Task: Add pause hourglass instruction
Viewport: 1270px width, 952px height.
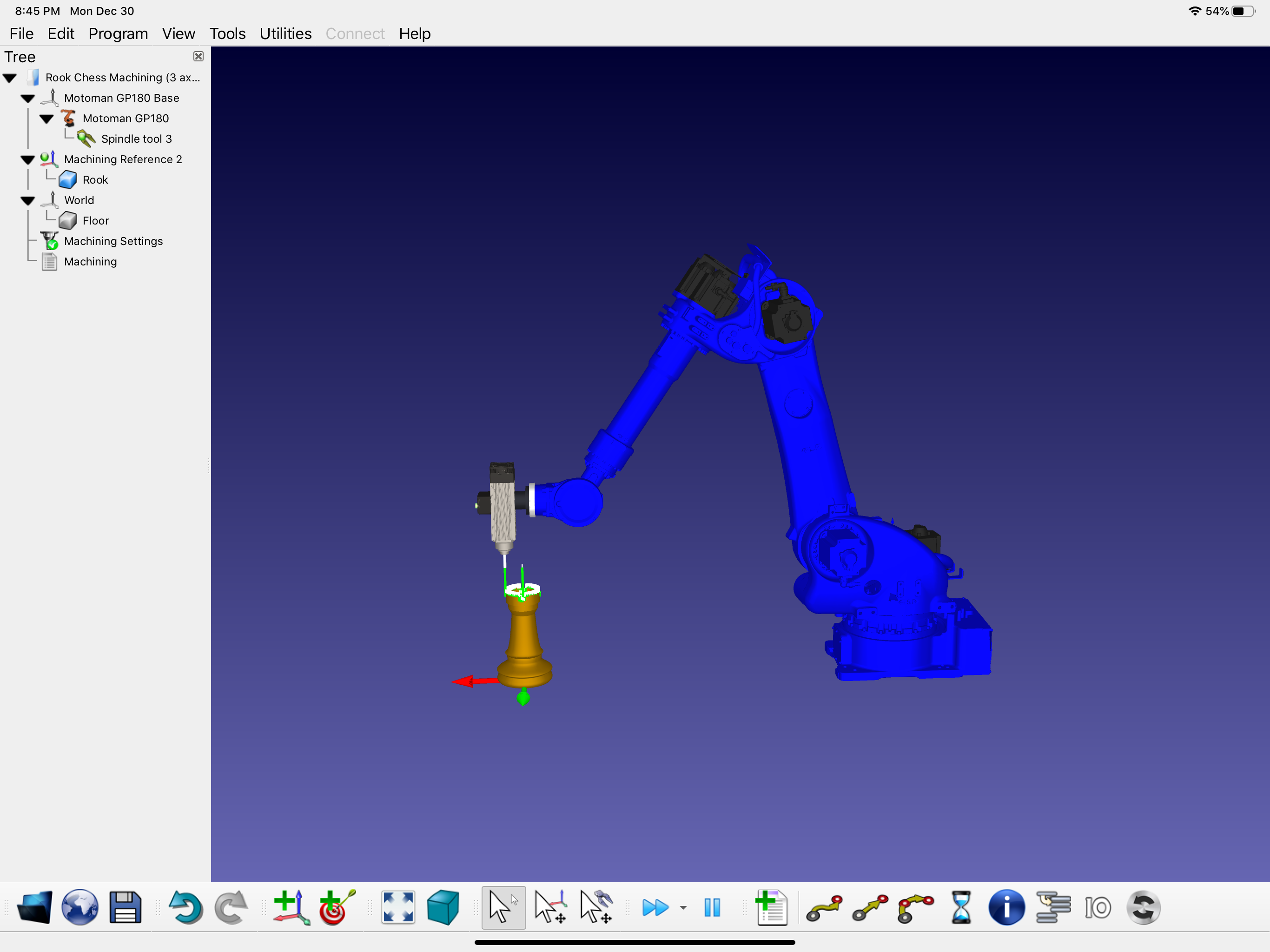Action: tap(960, 907)
